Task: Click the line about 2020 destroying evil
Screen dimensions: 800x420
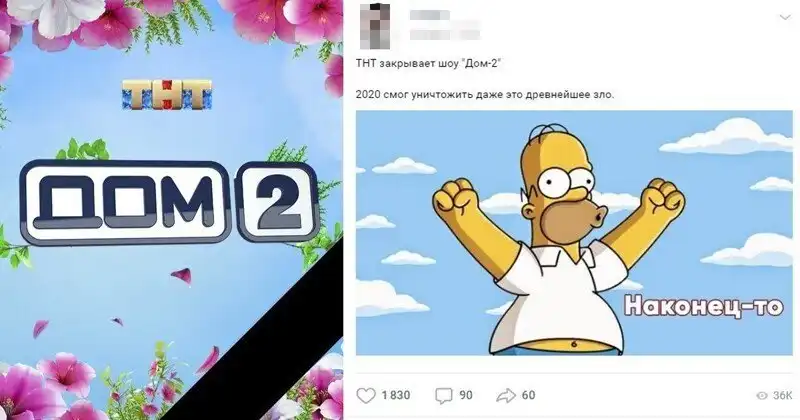Action: click(485, 94)
